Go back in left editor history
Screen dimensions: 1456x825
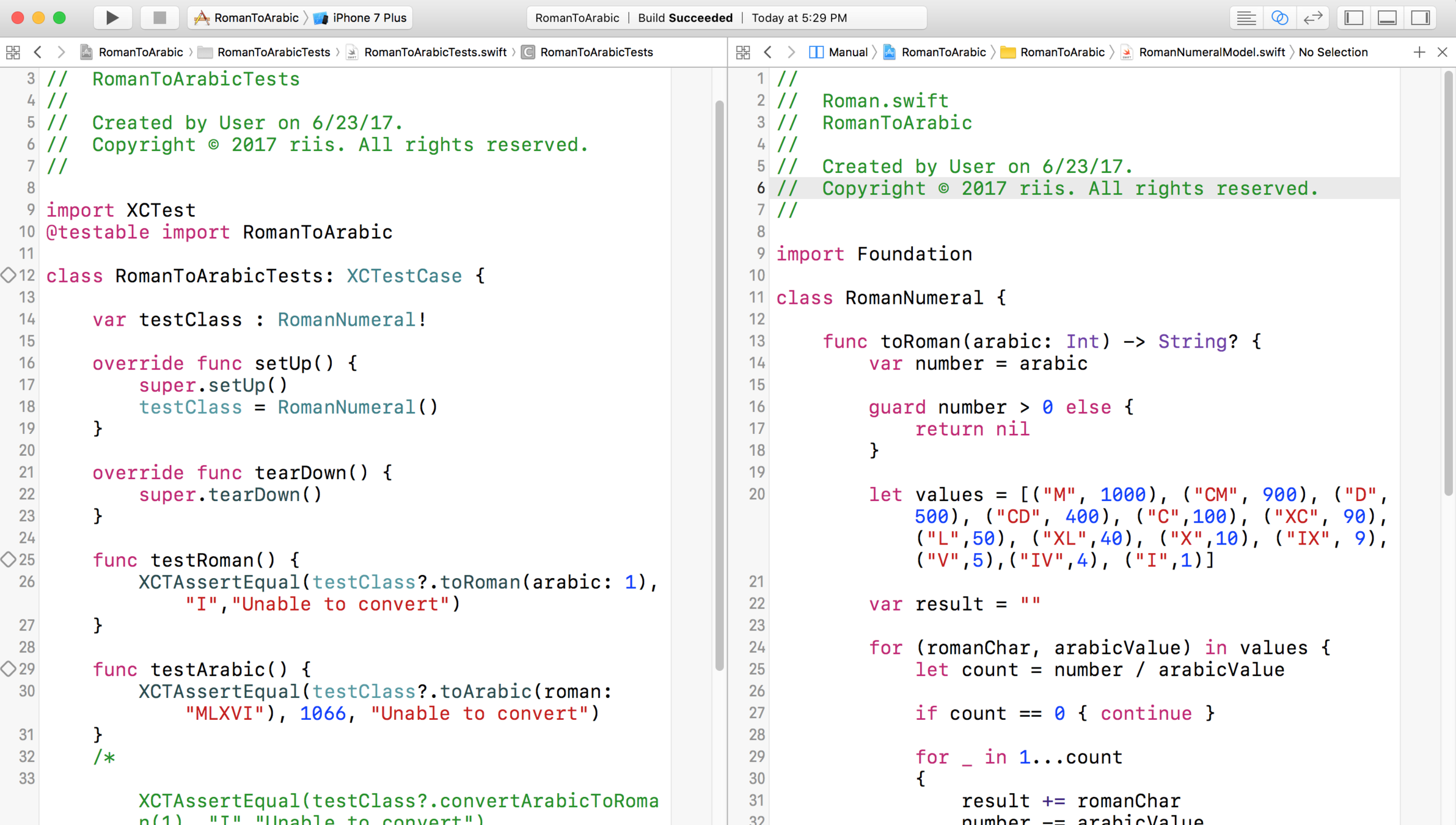pos(38,52)
